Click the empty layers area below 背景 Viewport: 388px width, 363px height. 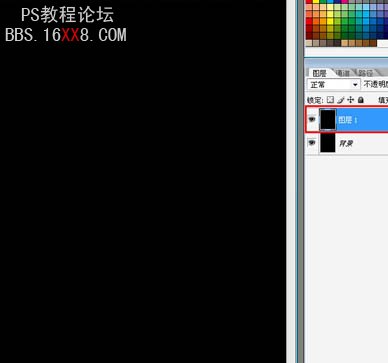347,257
